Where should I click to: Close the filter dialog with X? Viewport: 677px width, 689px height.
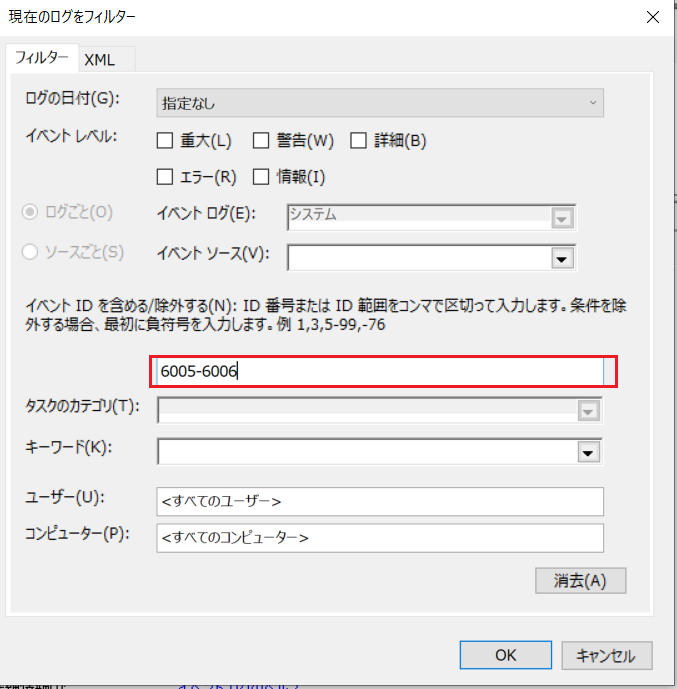click(x=653, y=17)
